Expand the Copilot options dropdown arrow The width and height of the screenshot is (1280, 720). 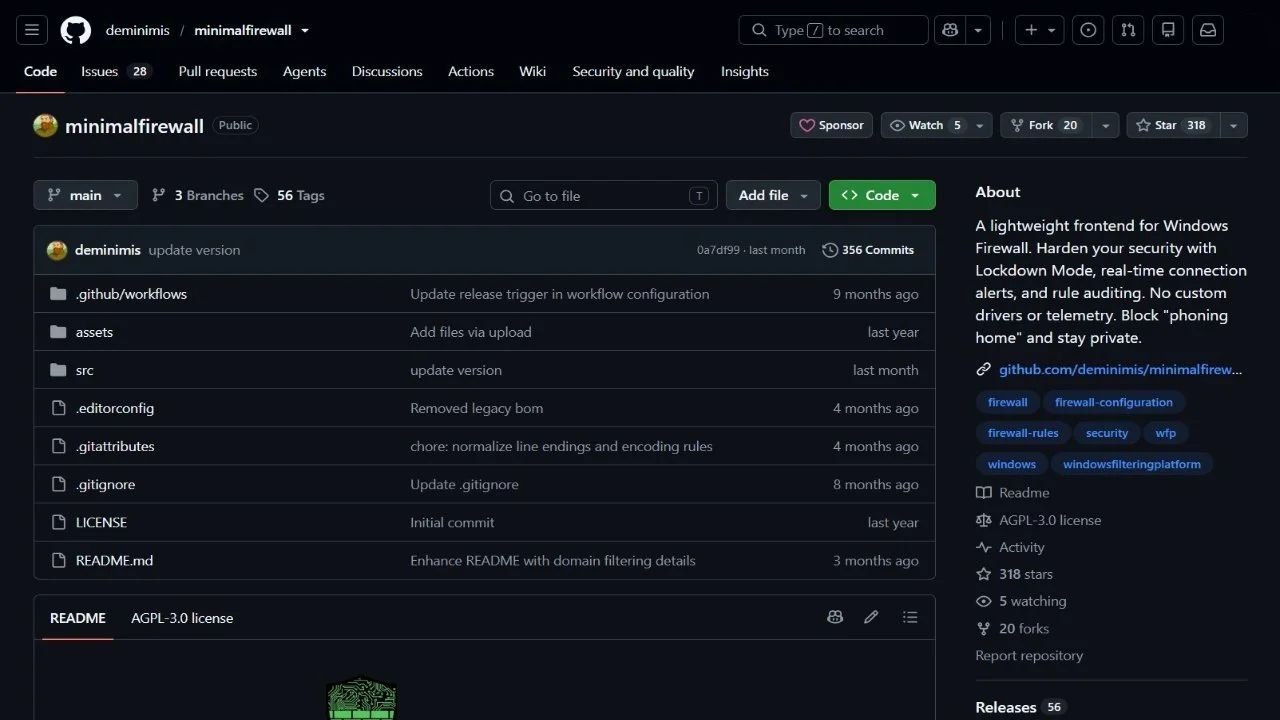click(x=978, y=30)
